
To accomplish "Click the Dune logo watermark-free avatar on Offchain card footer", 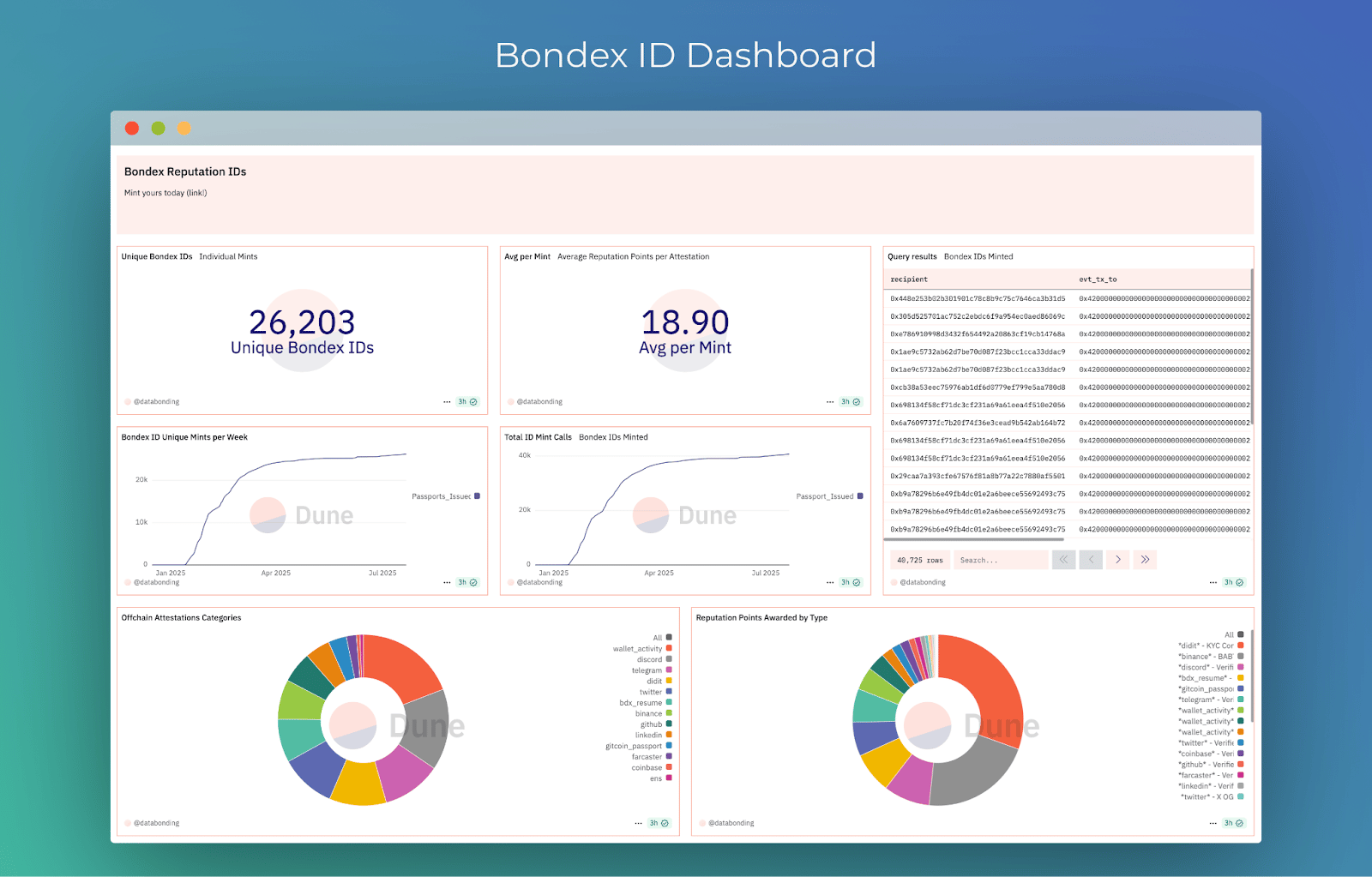I will click(128, 823).
